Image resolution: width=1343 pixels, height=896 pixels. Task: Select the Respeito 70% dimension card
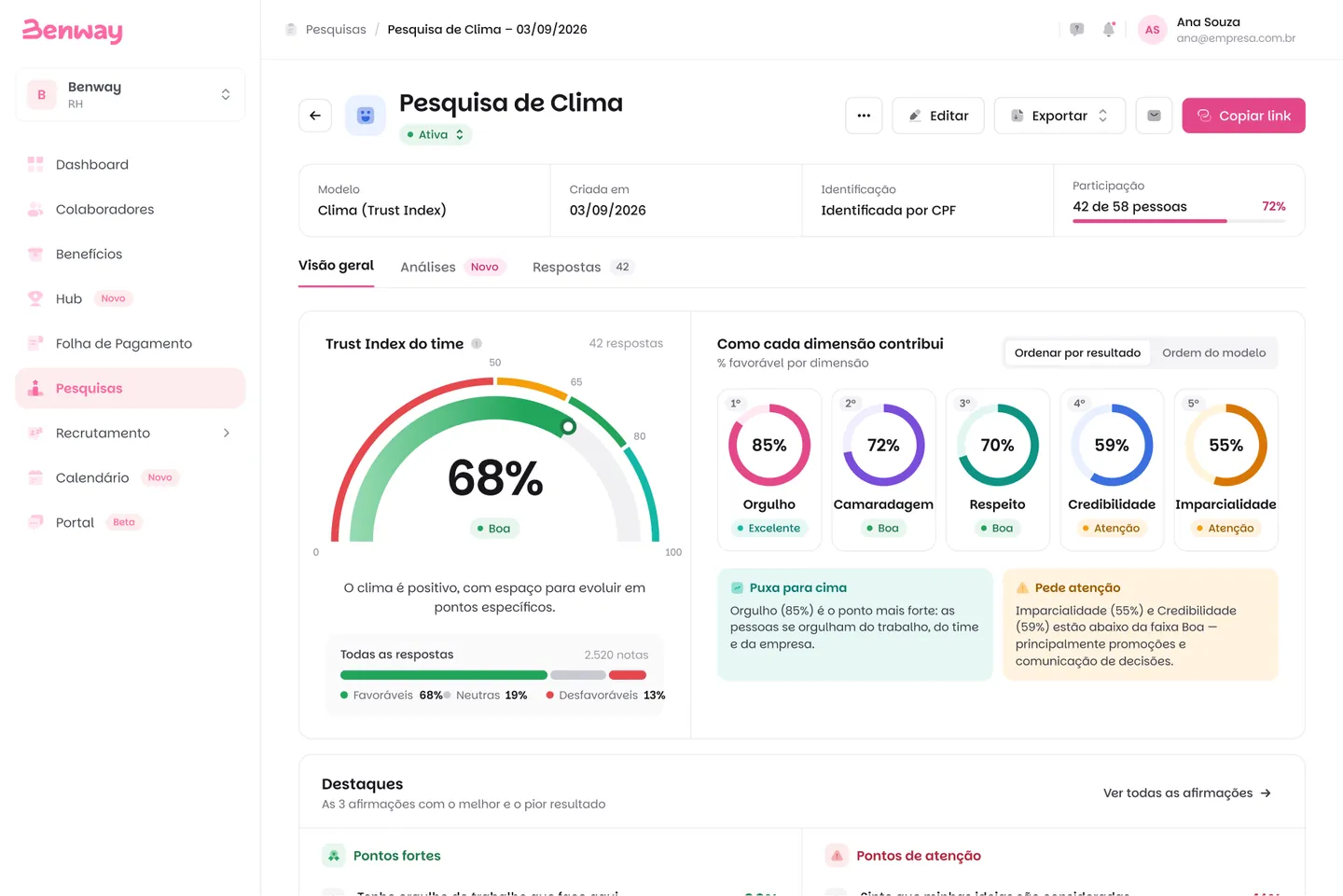(997, 470)
